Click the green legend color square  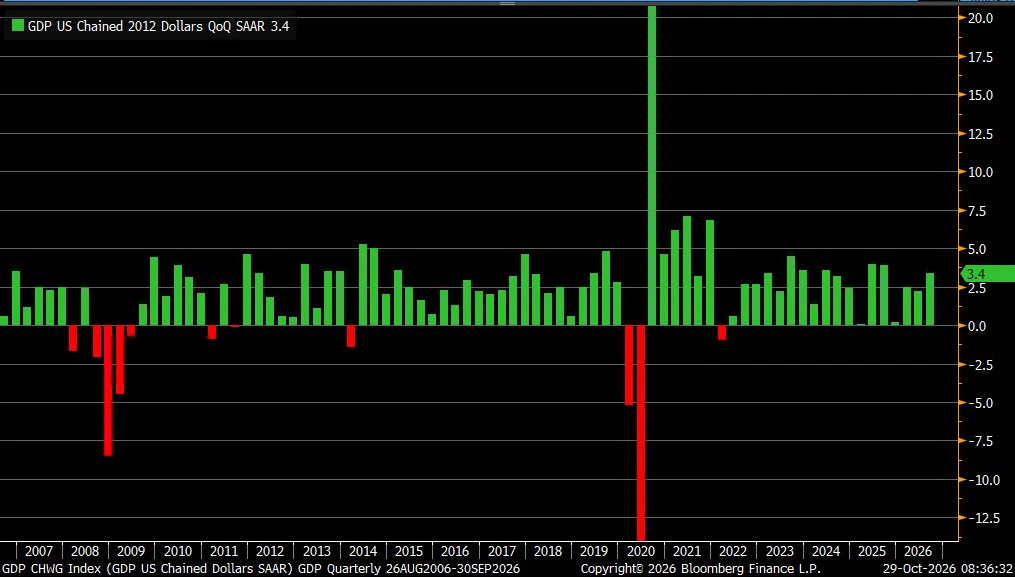(18, 26)
